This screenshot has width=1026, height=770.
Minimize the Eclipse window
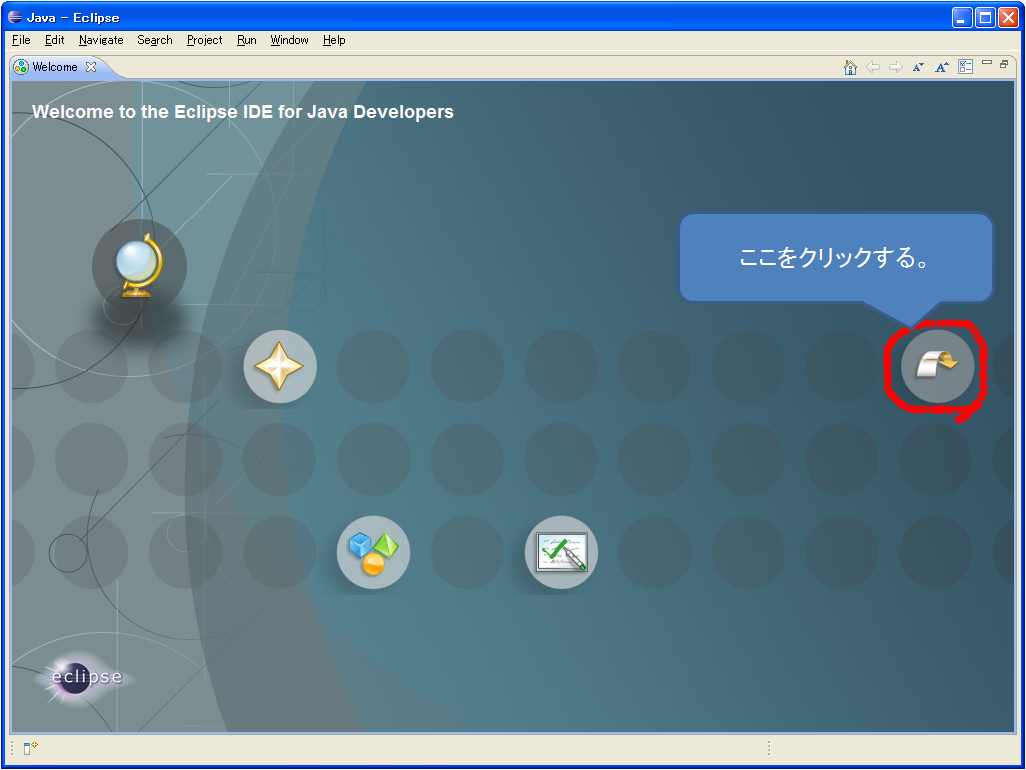coord(961,17)
